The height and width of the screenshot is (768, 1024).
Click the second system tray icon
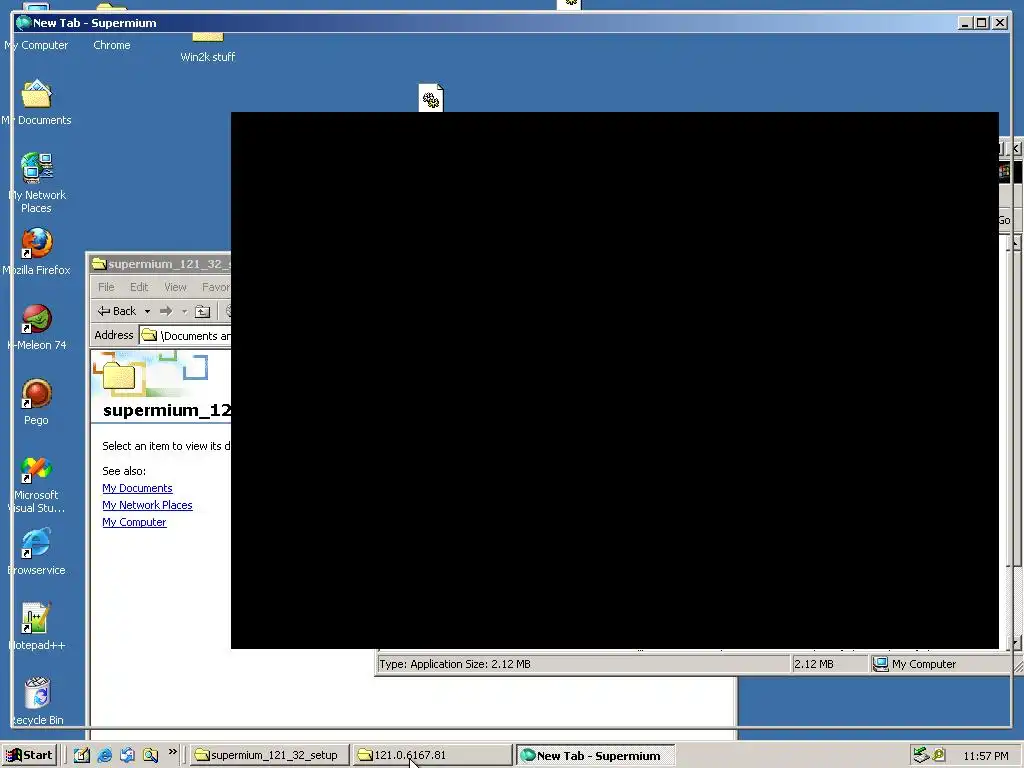coord(939,755)
